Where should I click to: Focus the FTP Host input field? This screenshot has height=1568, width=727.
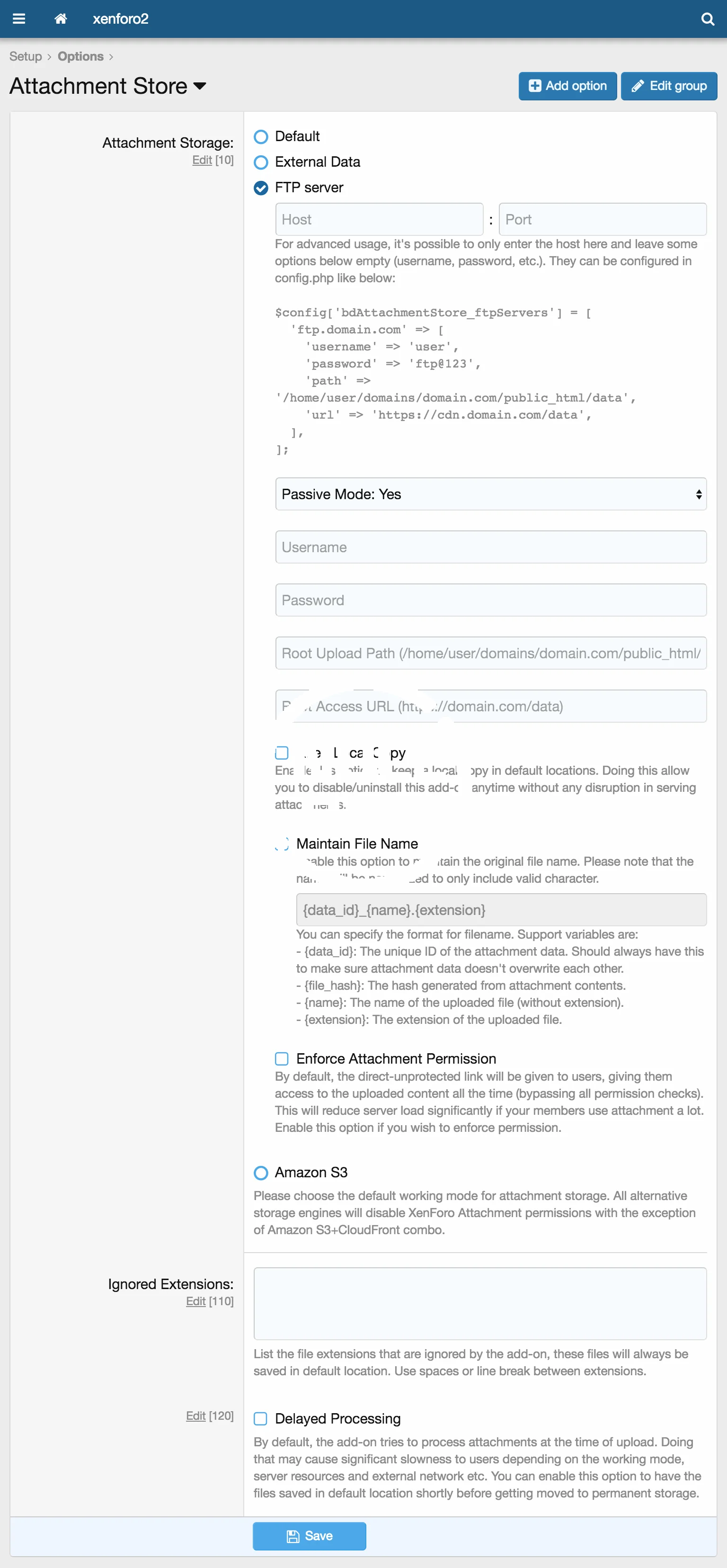(x=379, y=220)
